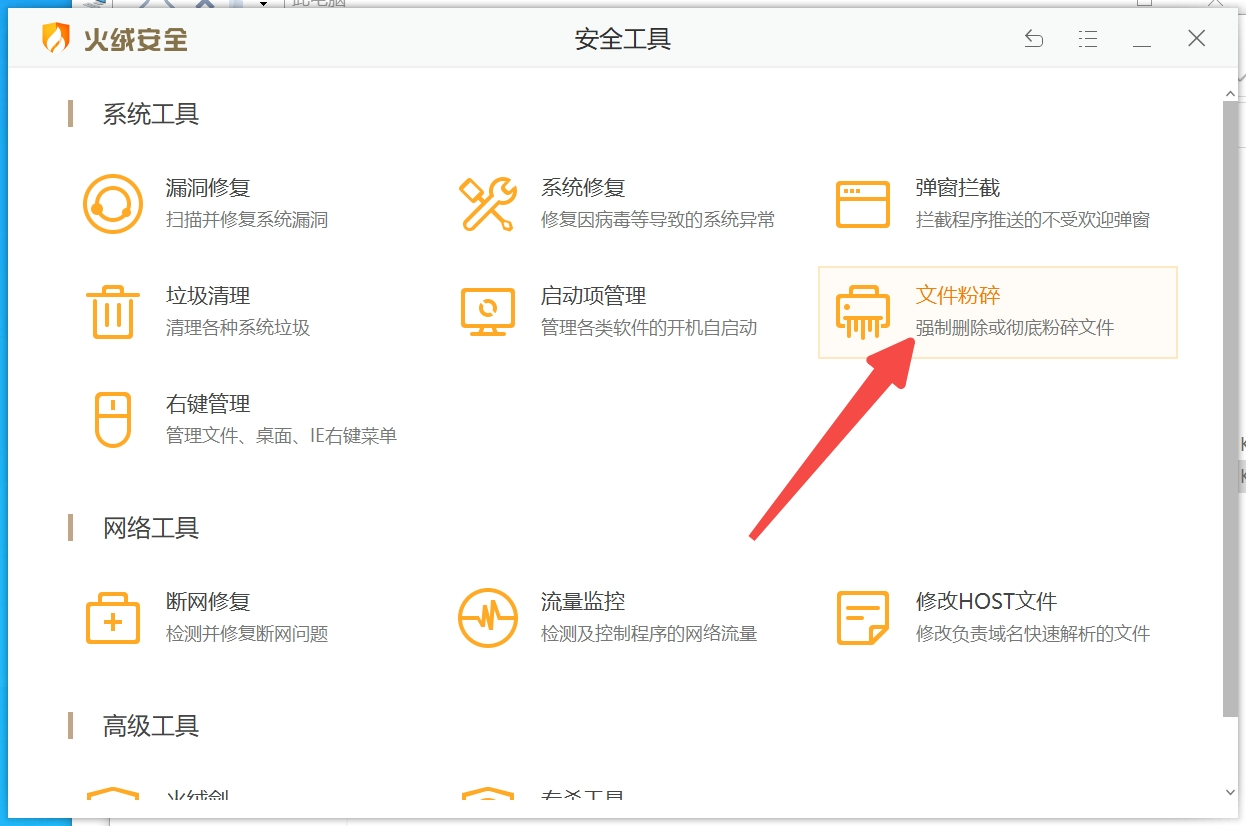
Task: Click description 管理各类软件的开机自启动
Action: pyautogui.click(x=649, y=328)
